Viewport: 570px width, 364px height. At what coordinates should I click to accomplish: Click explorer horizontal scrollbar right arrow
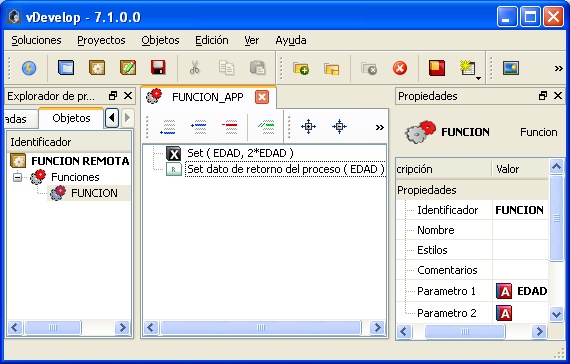tap(123, 328)
